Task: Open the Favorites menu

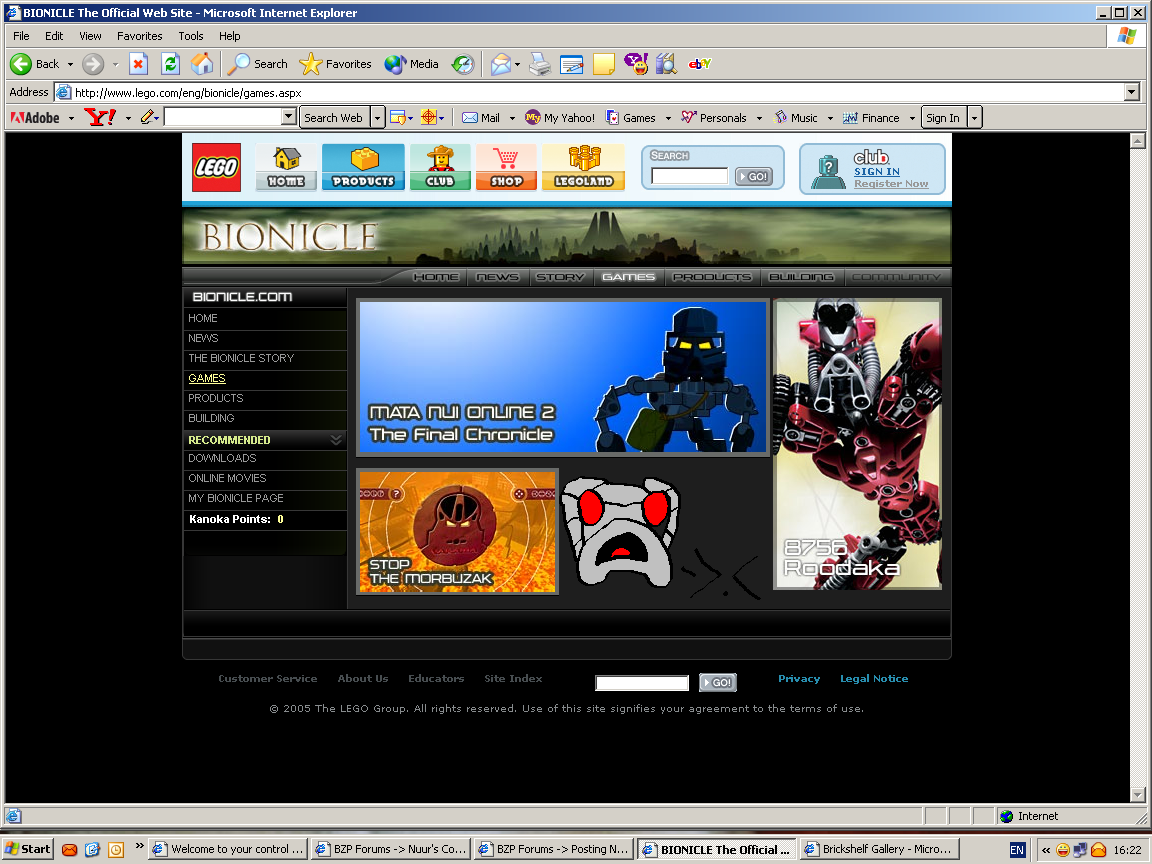Action: (x=140, y=36)
